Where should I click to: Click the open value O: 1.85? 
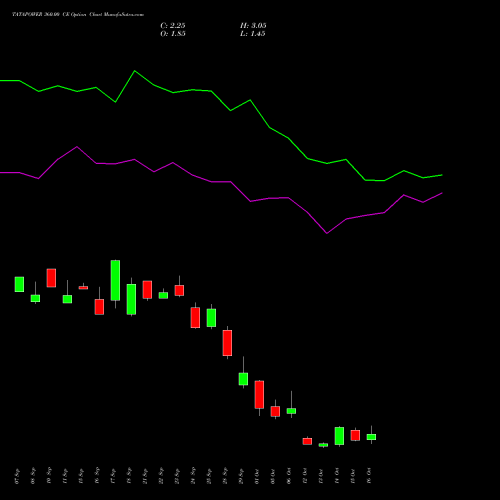173,34
